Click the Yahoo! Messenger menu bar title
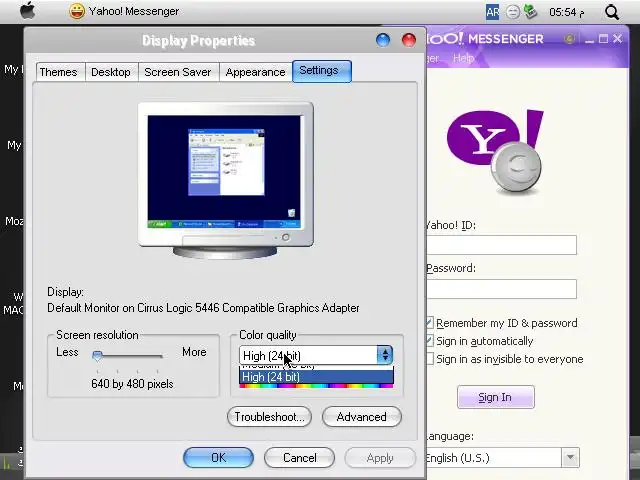This screenshot has width=640, height=480. coord(133,11)
